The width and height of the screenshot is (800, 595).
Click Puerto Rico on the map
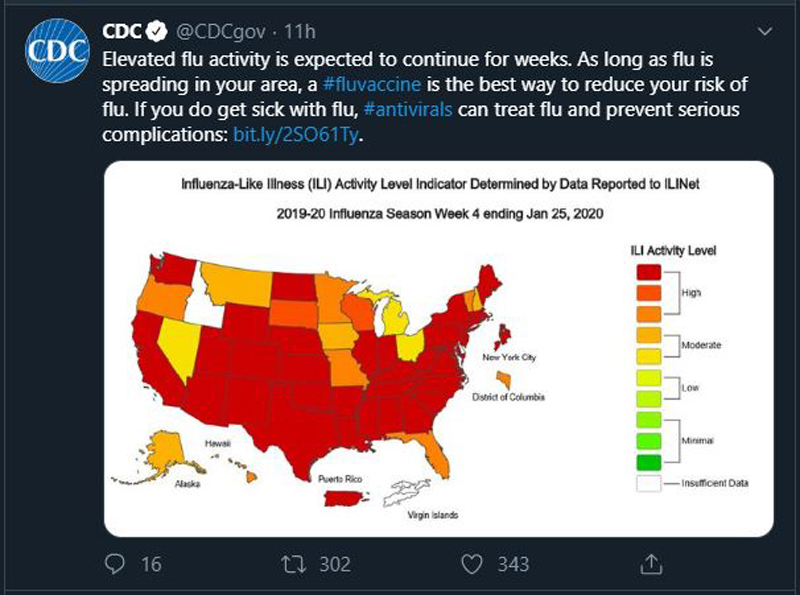(x=343, y=499)
